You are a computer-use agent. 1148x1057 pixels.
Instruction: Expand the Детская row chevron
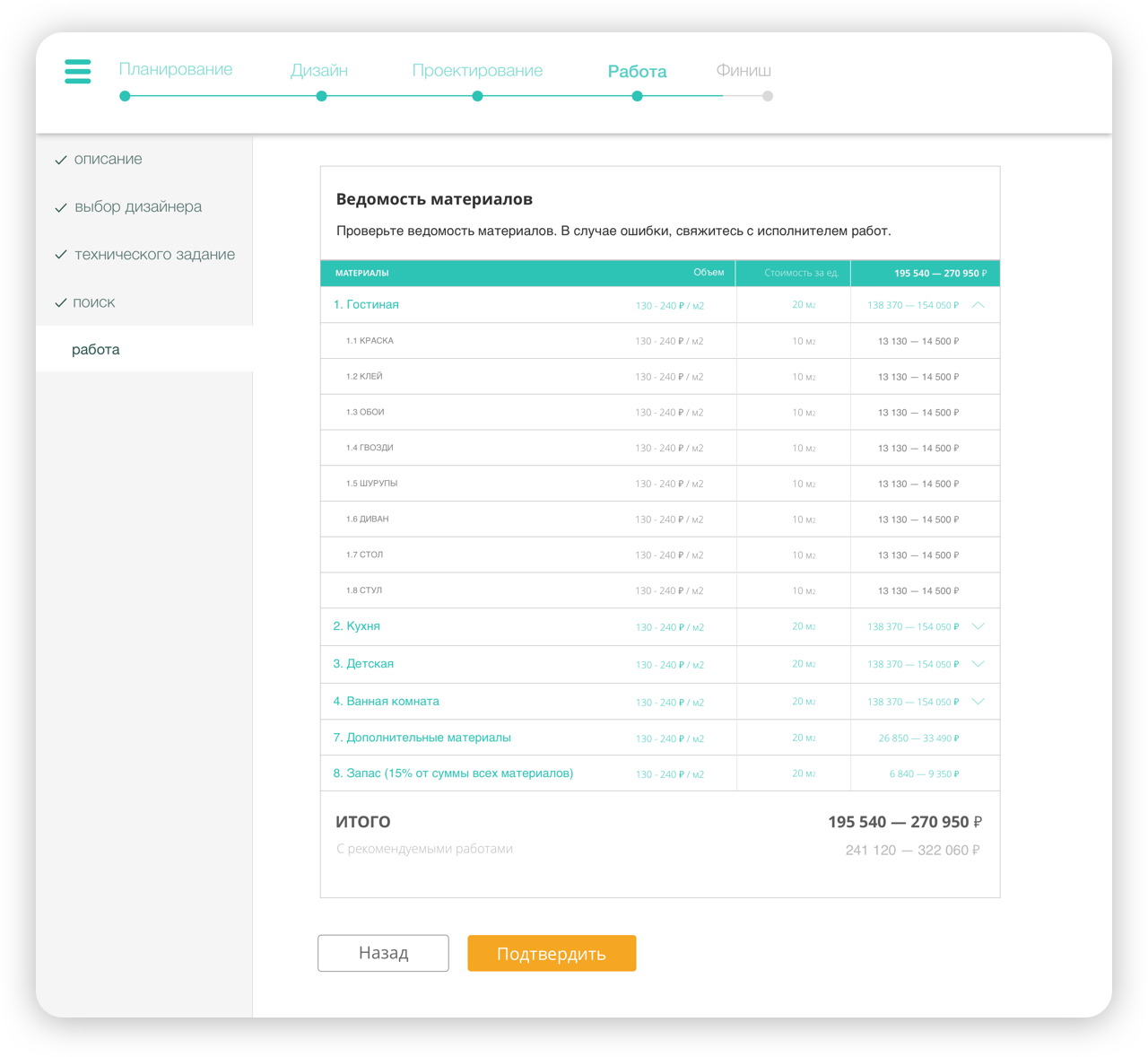[978, 664]
